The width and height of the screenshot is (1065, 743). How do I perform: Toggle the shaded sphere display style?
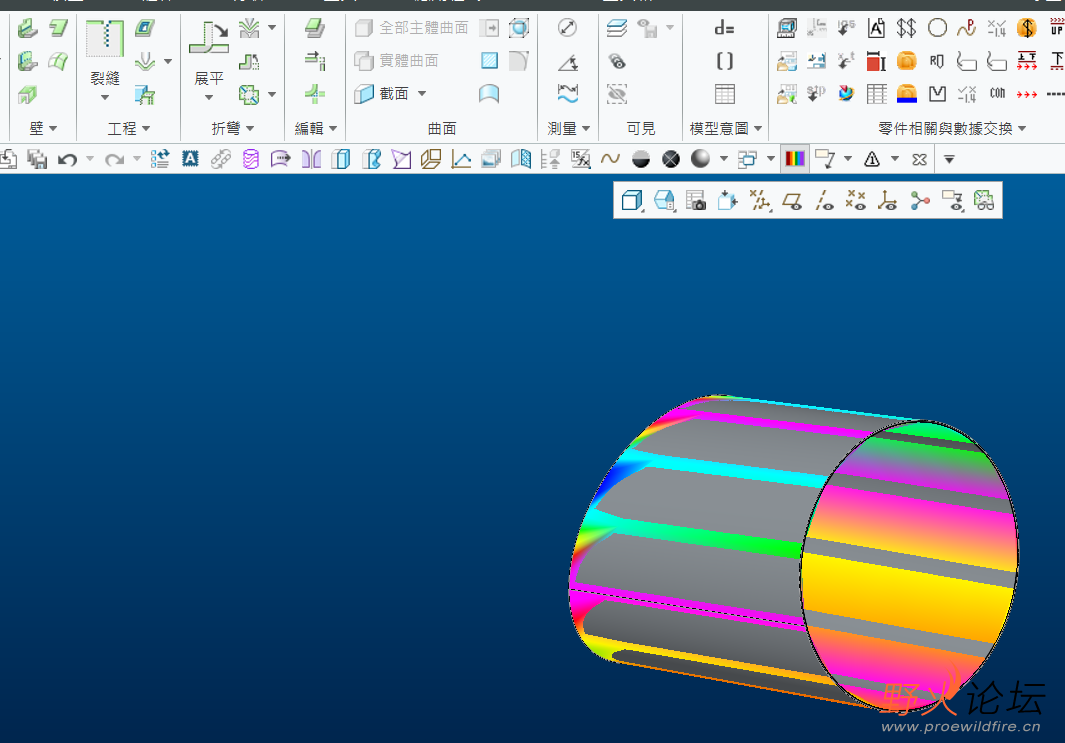pos(700,159)
